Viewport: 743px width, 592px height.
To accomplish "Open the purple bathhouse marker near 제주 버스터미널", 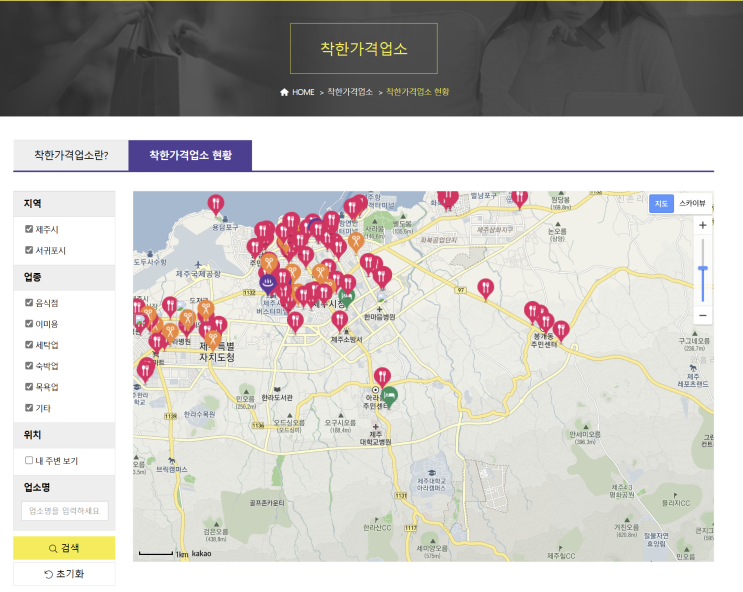I will [x=268, y=284].
